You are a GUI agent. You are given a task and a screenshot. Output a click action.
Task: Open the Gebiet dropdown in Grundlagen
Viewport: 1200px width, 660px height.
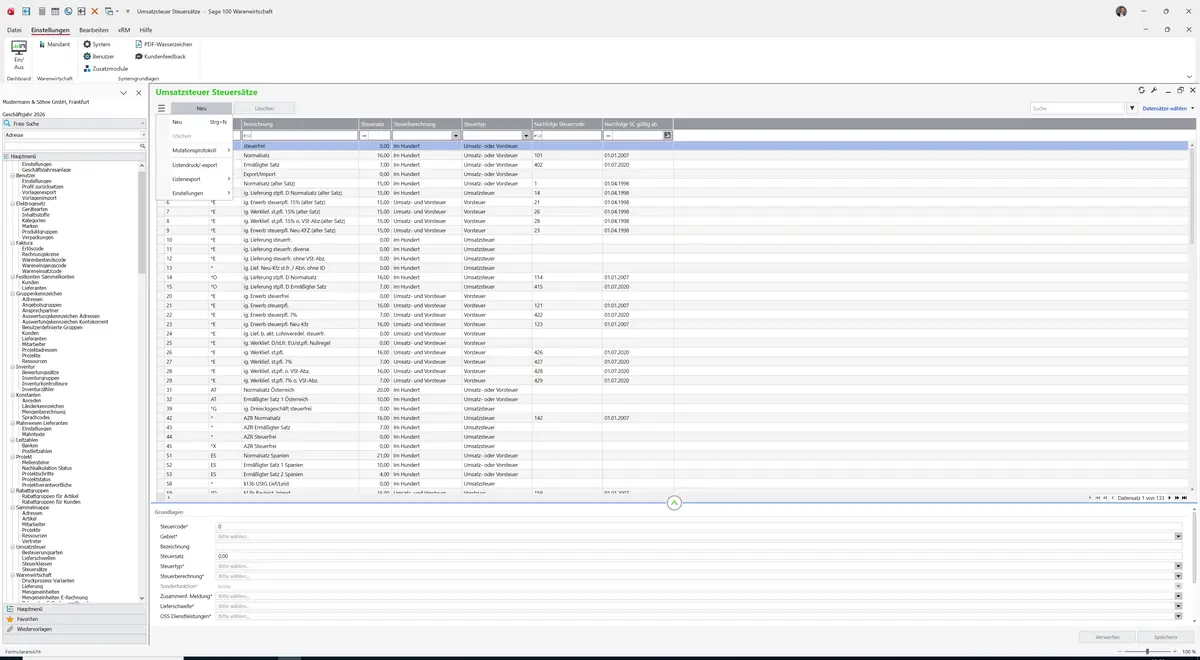point(1178,536)
